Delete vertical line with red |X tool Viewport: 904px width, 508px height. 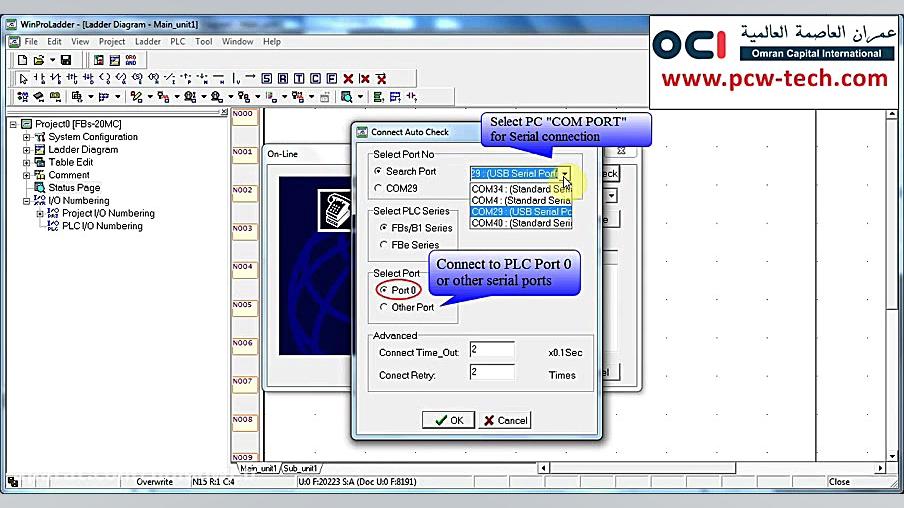point(364,78)
